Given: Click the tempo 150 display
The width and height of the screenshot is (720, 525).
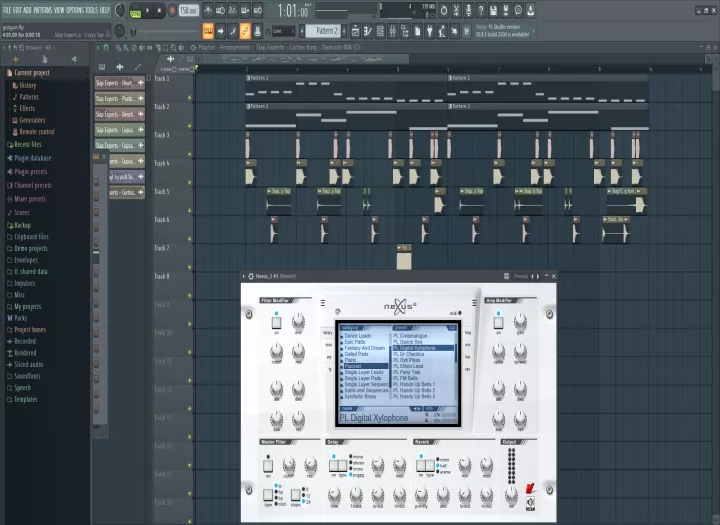Looking at the screenshot, I should pyautogui.click(x=188, y=10).
